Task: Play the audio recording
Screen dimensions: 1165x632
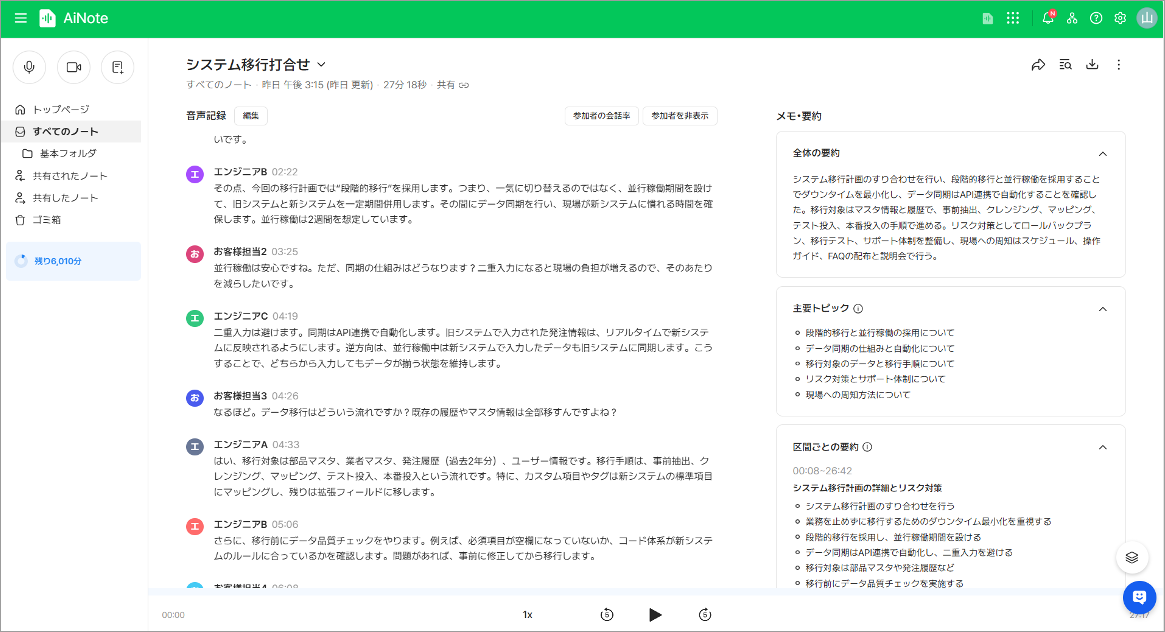Action: tap(655, 614)
